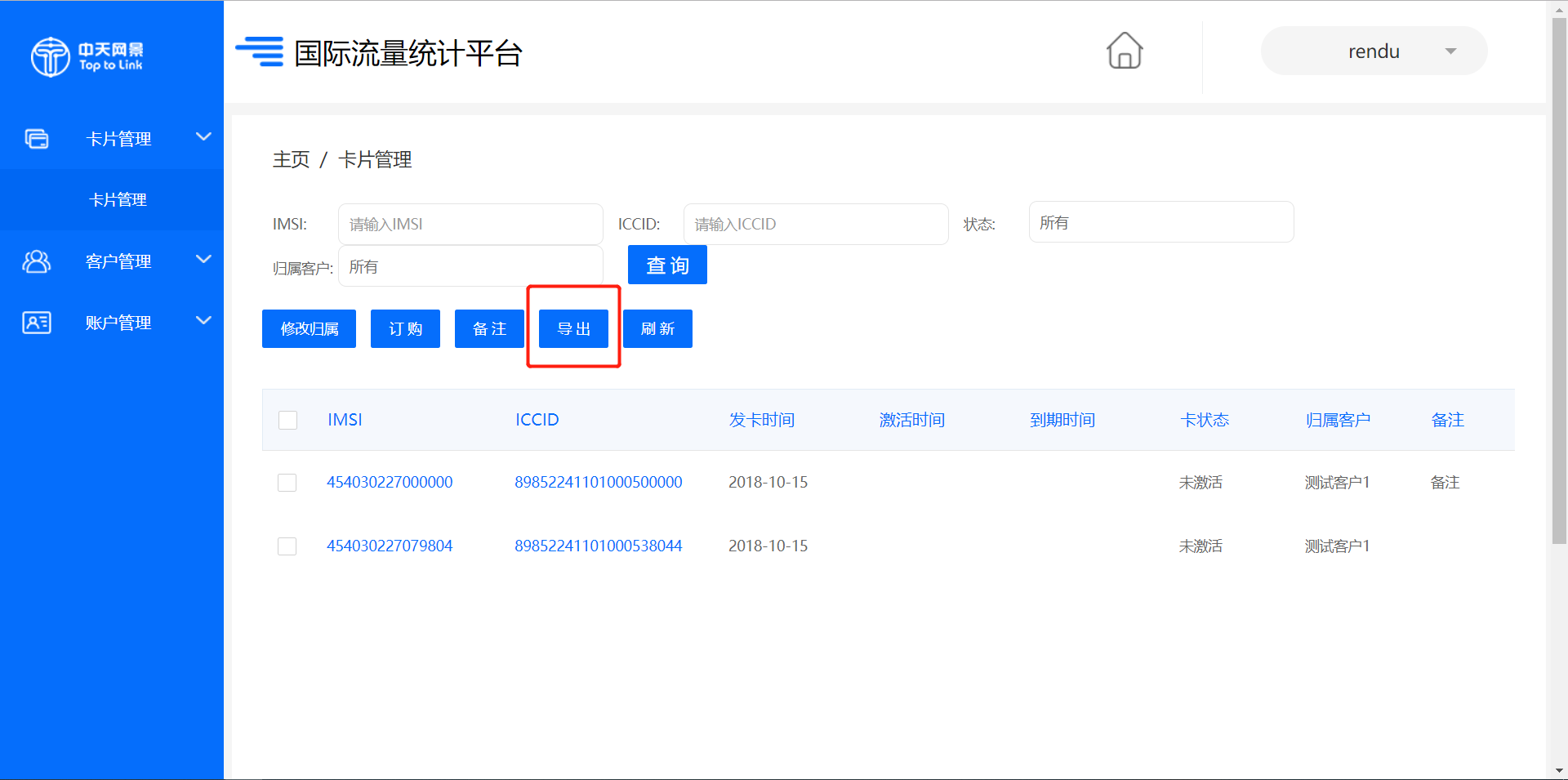Viewport: 1568px width, 780px height.
Task: Click the 发卡时间 column header
Action: point(762,420)
